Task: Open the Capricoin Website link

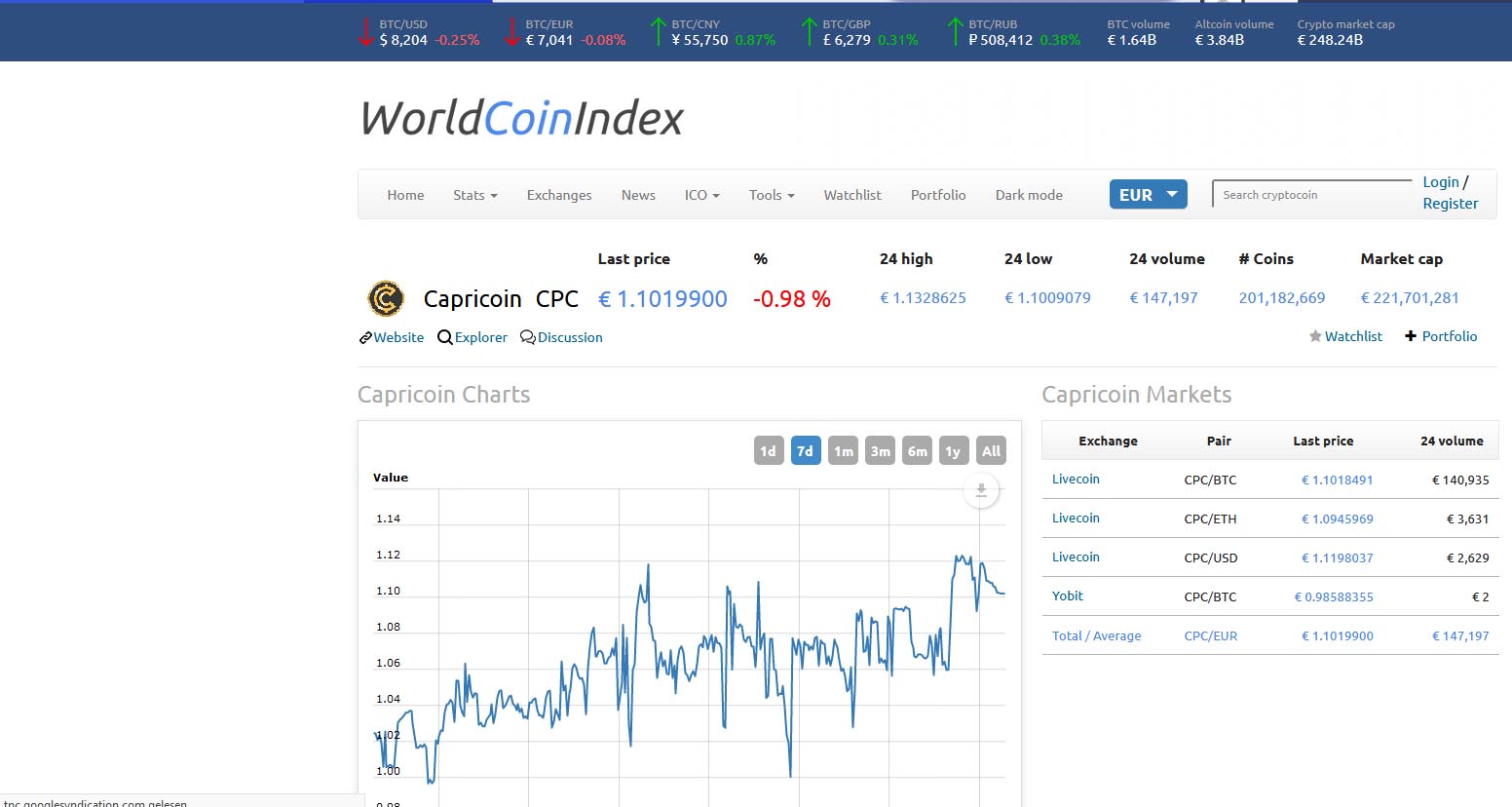Action: pos(399,337)
